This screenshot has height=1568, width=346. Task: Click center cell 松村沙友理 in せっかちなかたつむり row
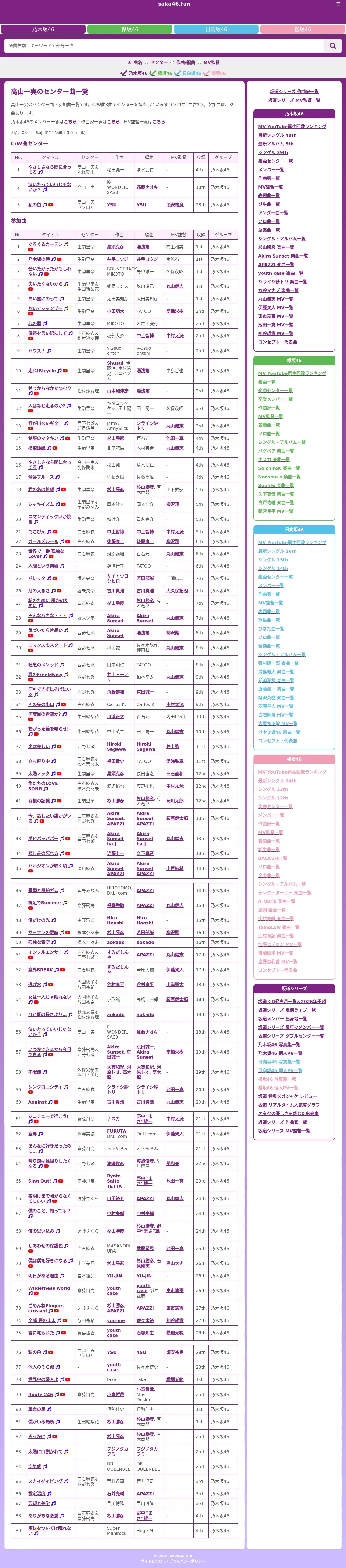click(88, 391)
